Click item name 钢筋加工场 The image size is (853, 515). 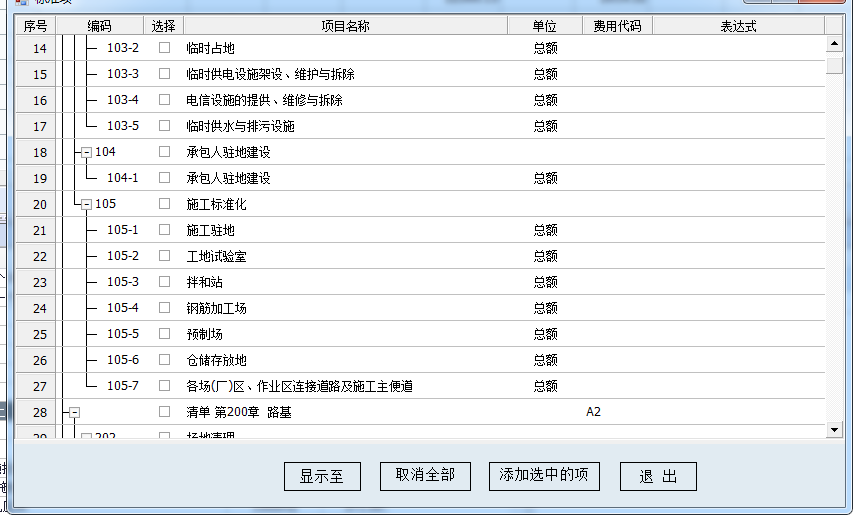[217, 308]
